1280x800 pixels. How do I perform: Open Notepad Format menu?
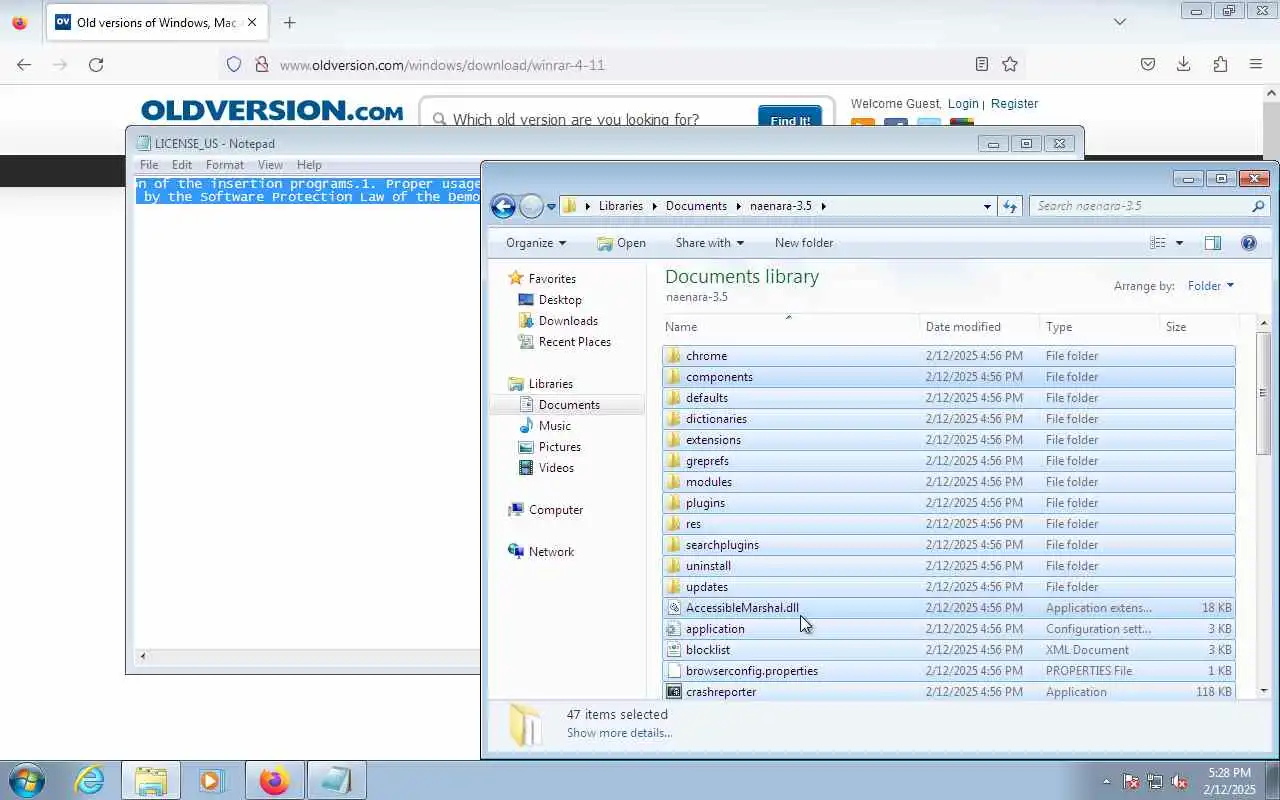tap(224, 165)
